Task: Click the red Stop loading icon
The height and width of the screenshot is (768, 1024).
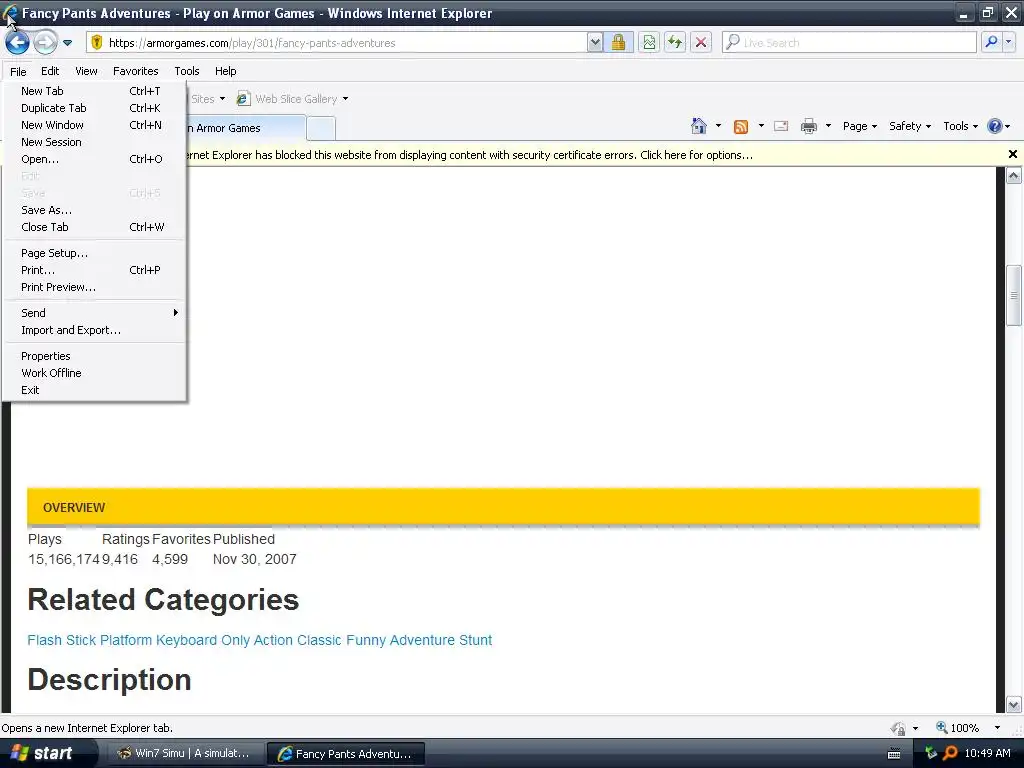Action: pyautogui.click(x=701, y=43)
